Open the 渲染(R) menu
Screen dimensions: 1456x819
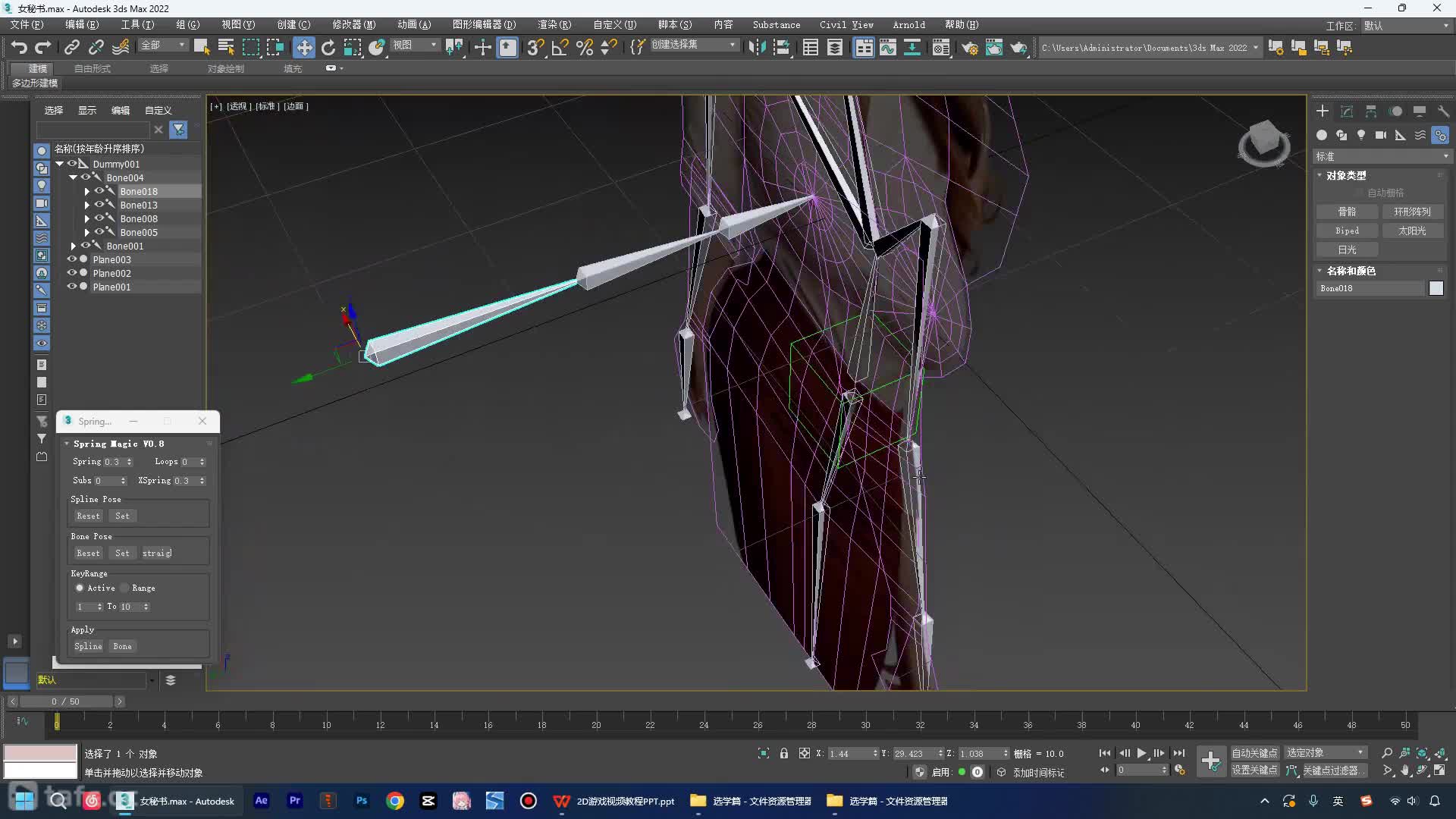554,25
